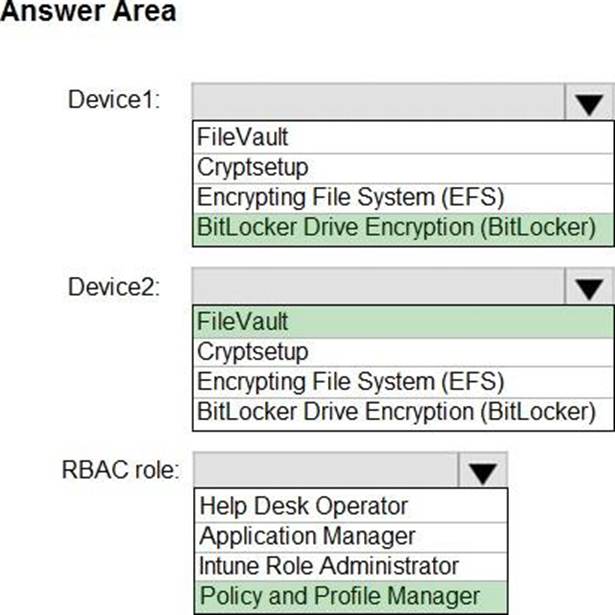Viewport: 615px width, 615px height.
Task: Pick Encrypting File System (EFS) for Device2
Action: click(403, 382)
